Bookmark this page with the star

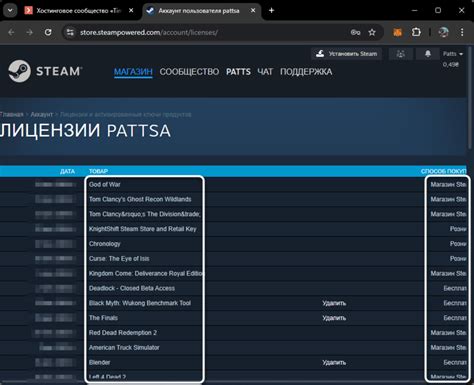pyautogui.click(x=372, y=32)
